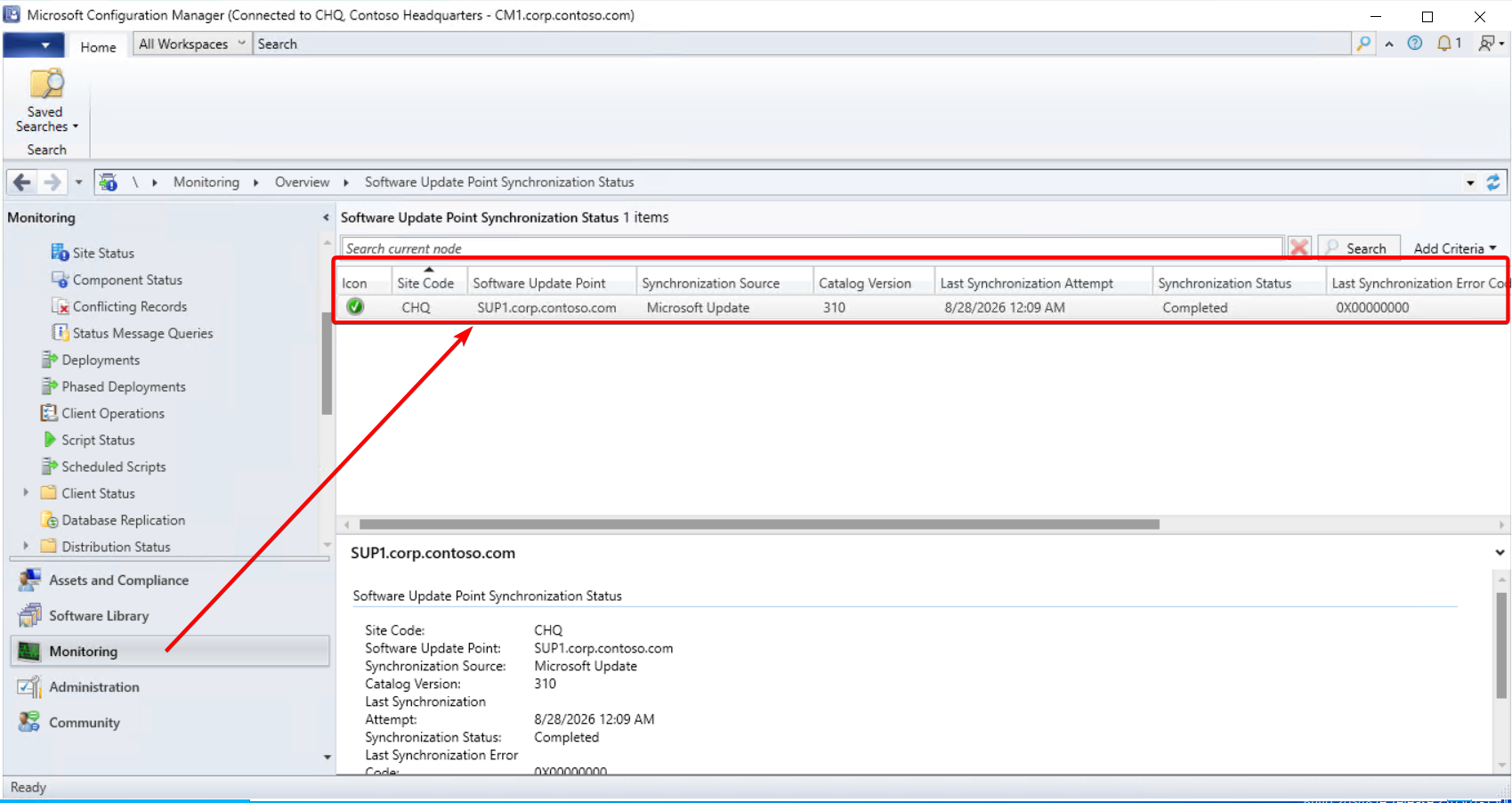Click the Status Message Queries icon
The width and height of the screenshot is (1512, 803).
click(60, 333)
